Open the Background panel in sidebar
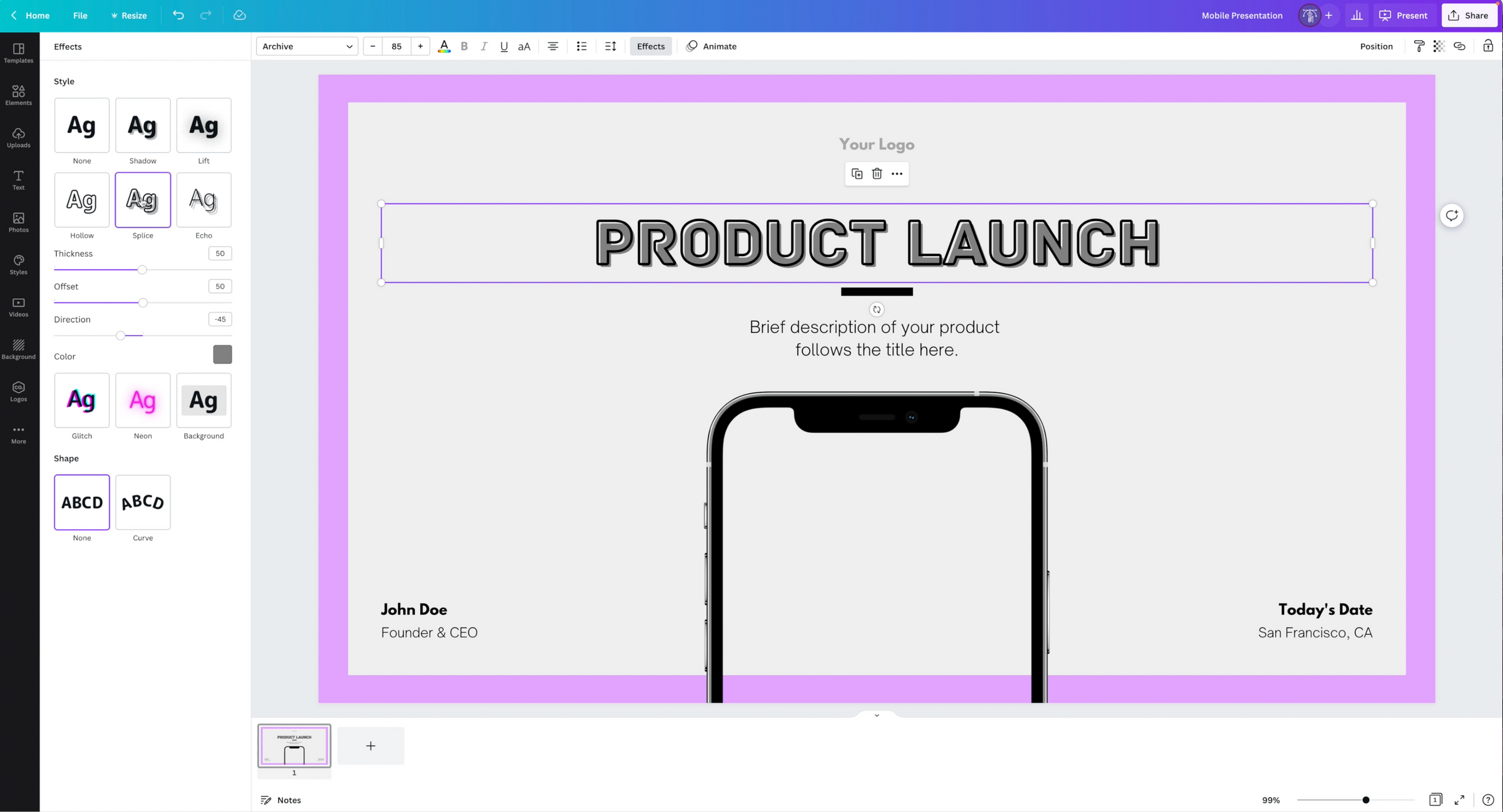 tap(18, 348)
